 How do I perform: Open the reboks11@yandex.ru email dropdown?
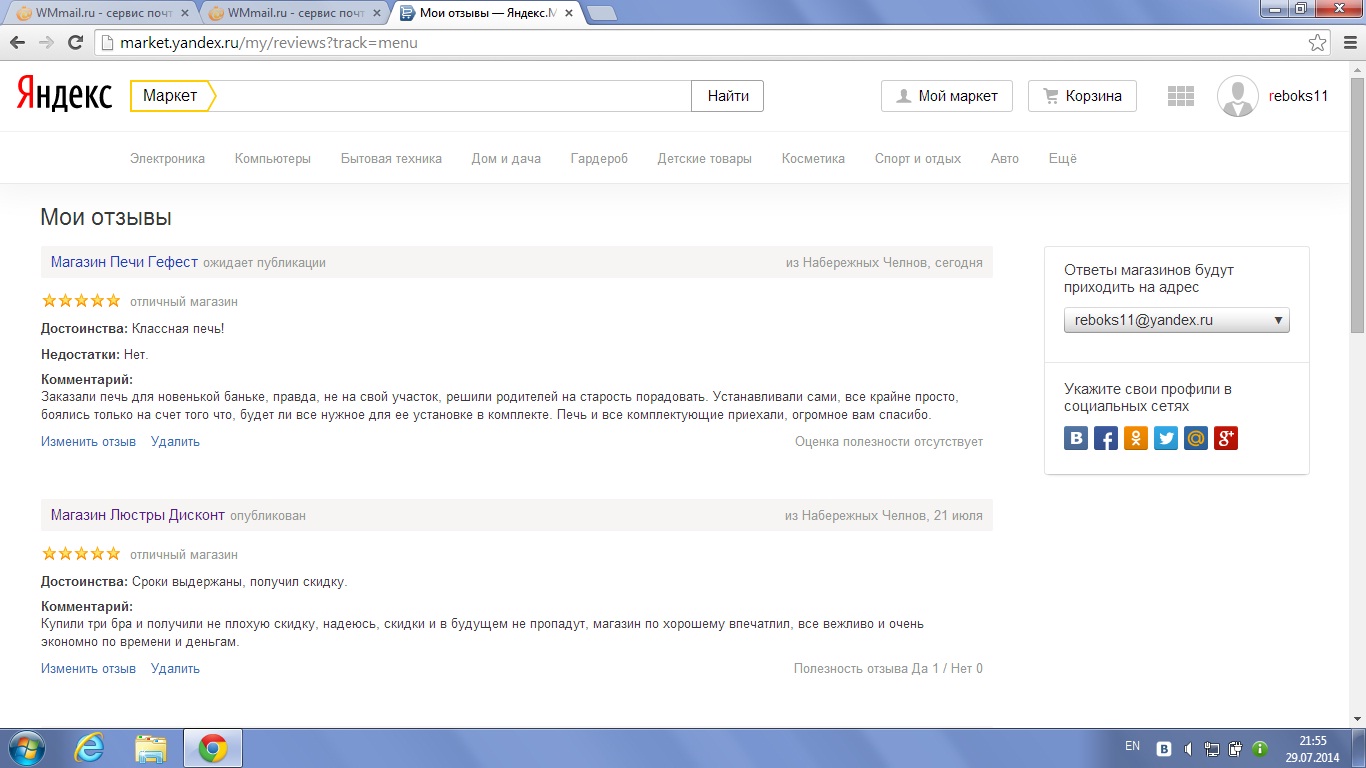(x=1177, y=320)
